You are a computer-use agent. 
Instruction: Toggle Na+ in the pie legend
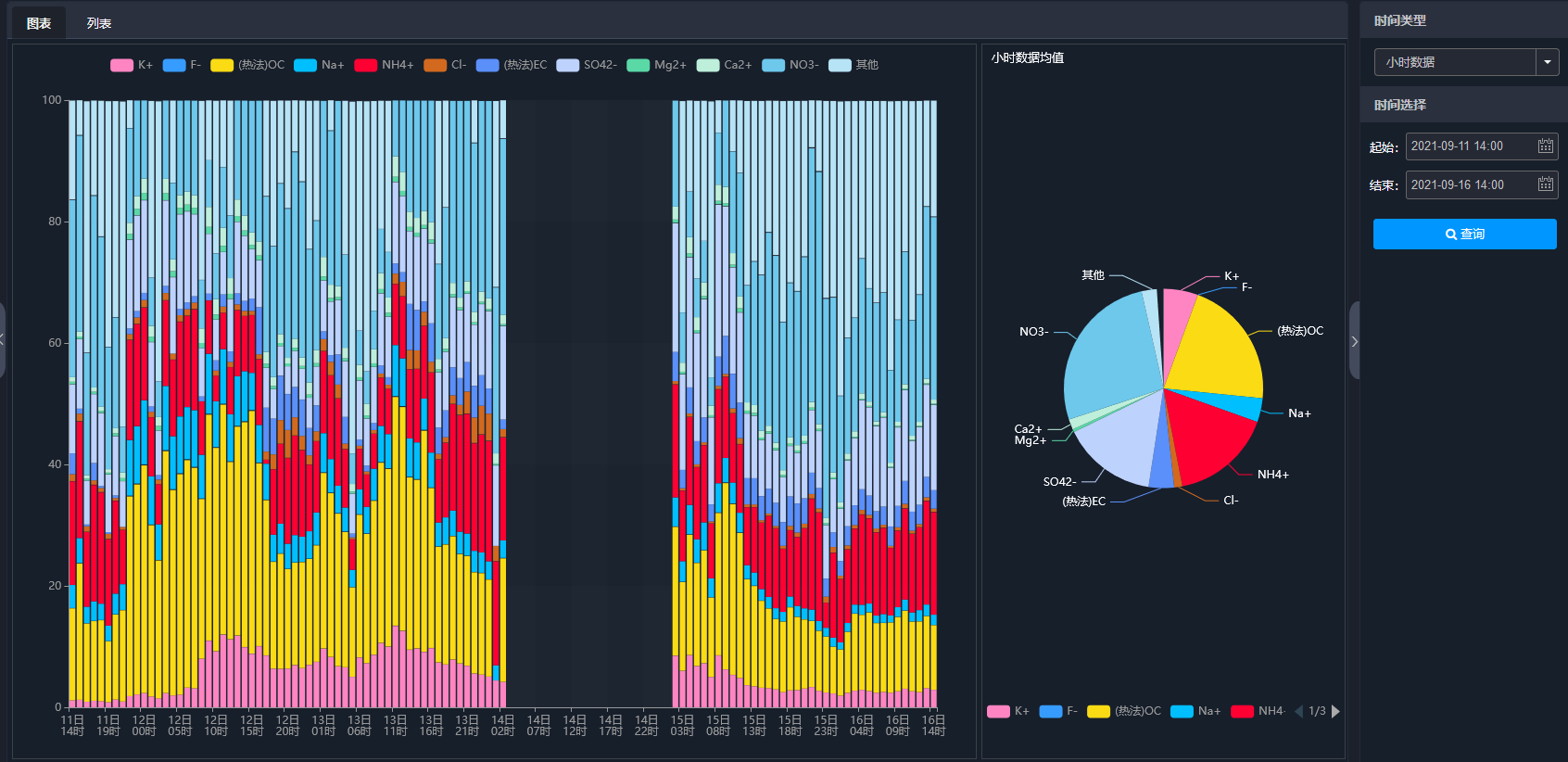[x=1195, y=711]
